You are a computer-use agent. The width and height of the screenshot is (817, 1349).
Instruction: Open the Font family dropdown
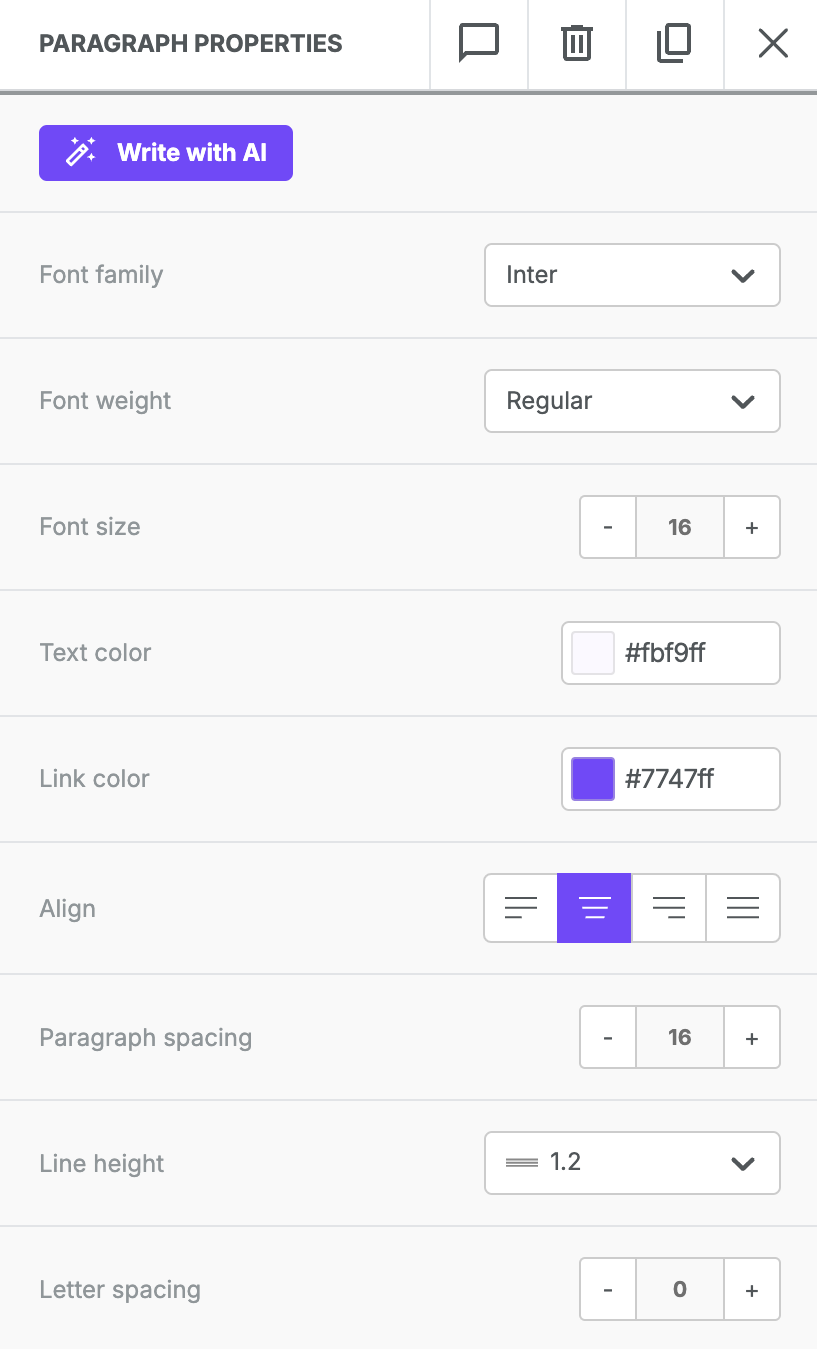pyautogui.click(x=632, y=275)
